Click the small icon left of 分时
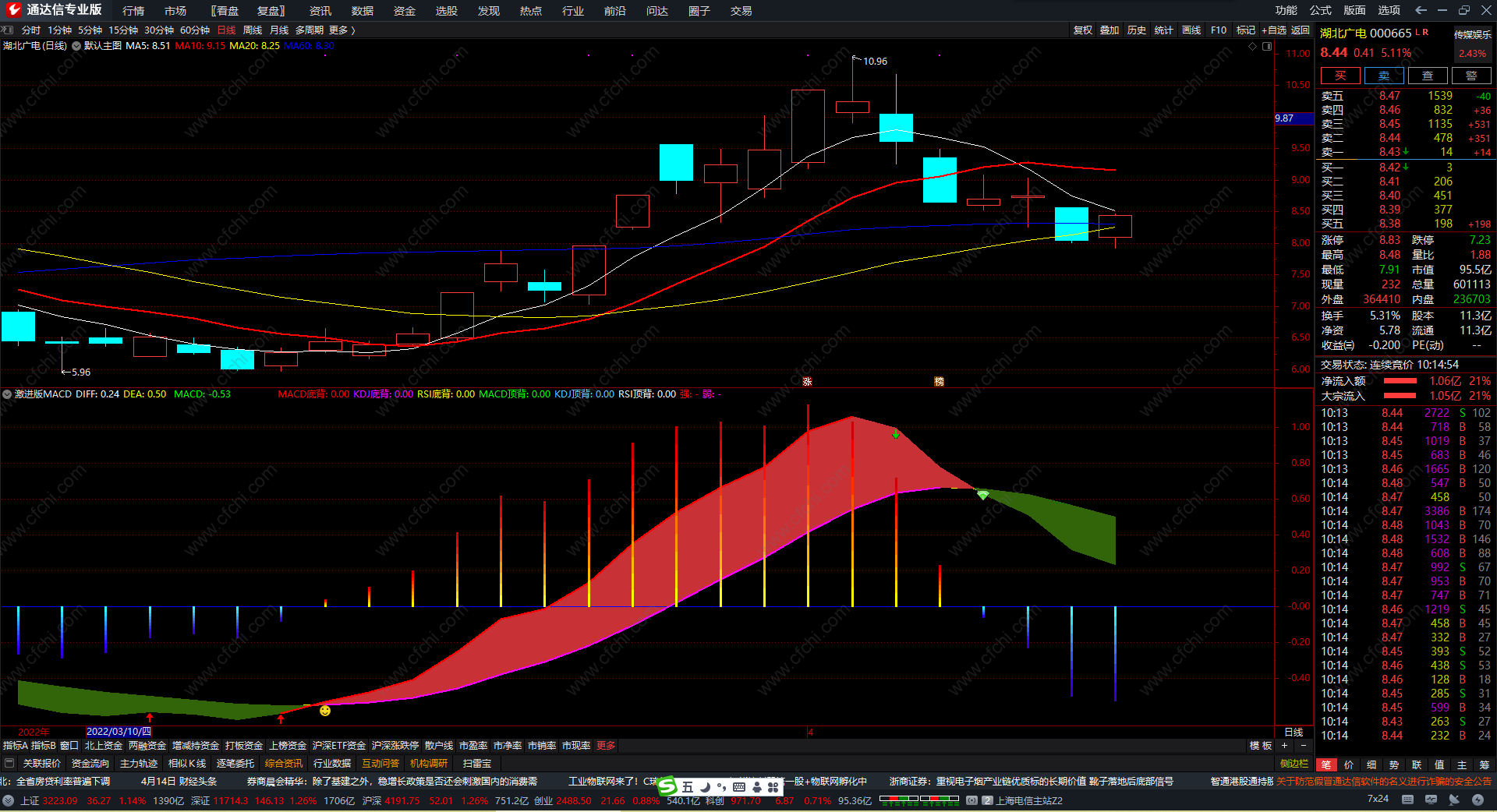The width and height of the screenshot is (1497, 812). (x=8, y=30)
